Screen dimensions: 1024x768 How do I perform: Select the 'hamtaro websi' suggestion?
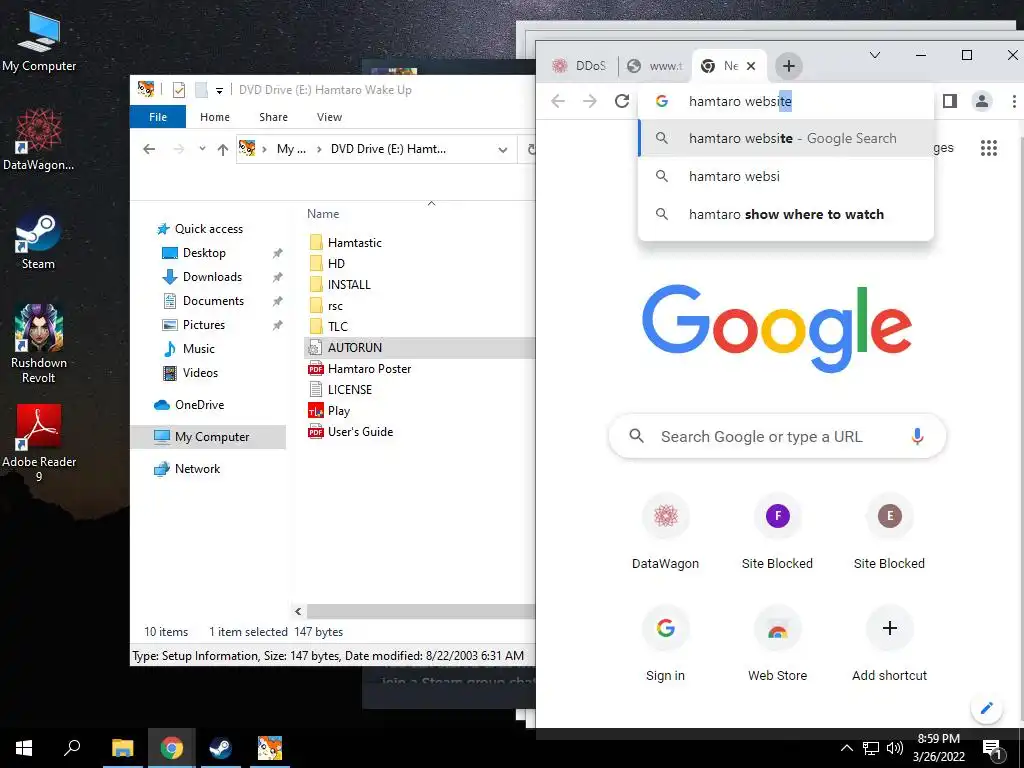click(x=786, y=176)
